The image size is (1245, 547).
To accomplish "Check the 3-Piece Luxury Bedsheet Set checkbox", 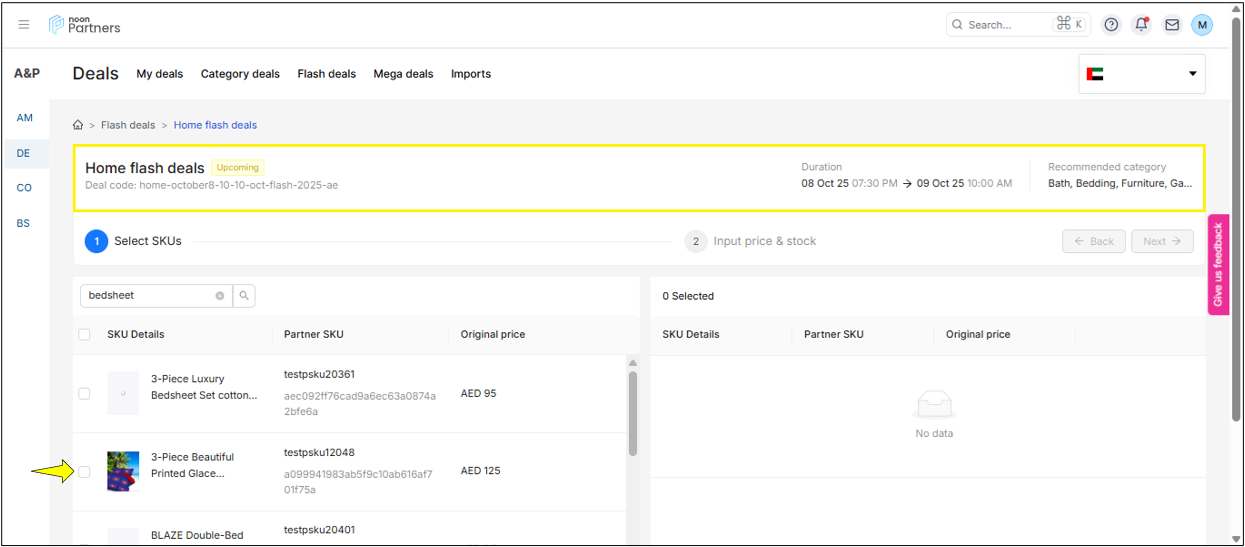I will tap(85, 394).
